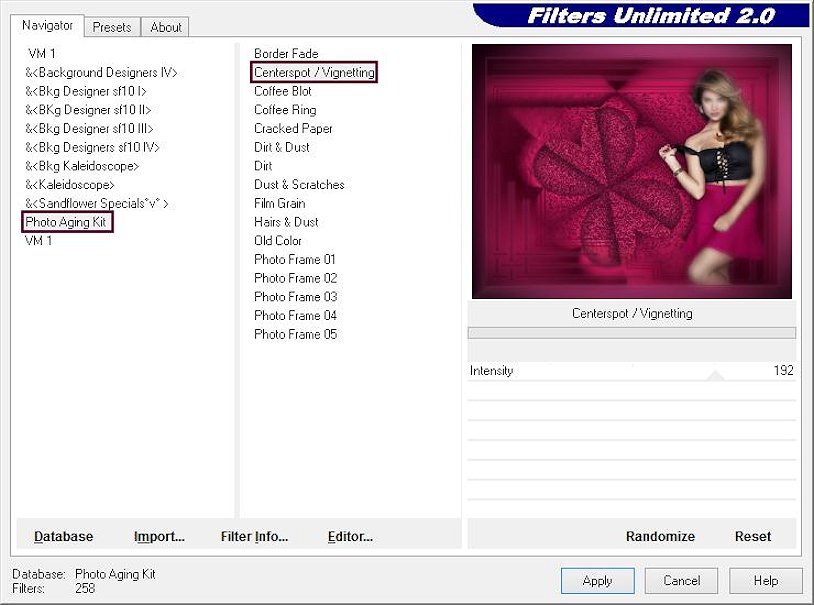The height and width of the screenshot is (605, 814).
Task: Click the Intensity slider handle
Action: click(x=715, y=376)
